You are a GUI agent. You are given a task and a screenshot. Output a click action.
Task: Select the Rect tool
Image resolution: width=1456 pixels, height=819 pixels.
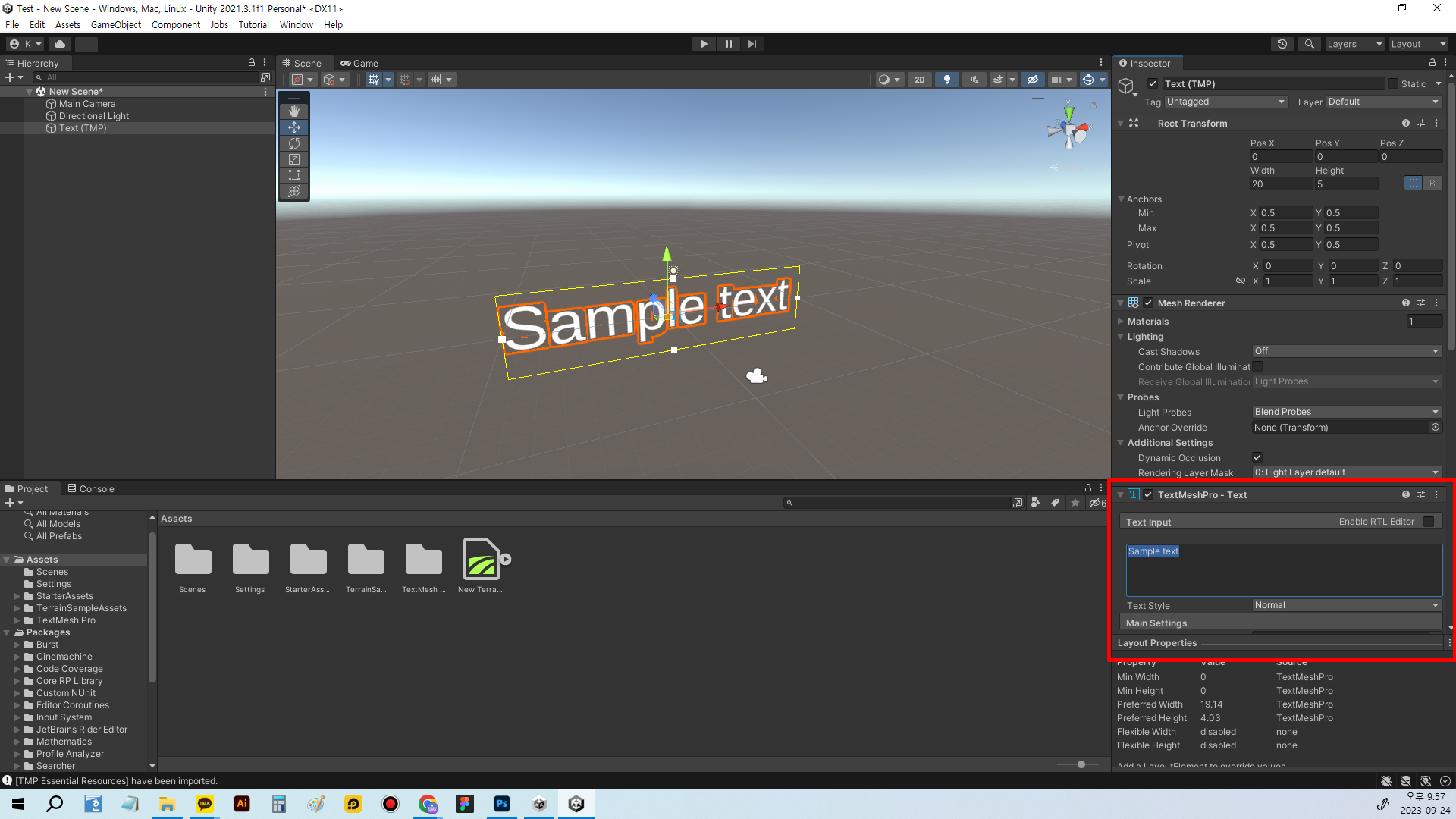(294, 175)
